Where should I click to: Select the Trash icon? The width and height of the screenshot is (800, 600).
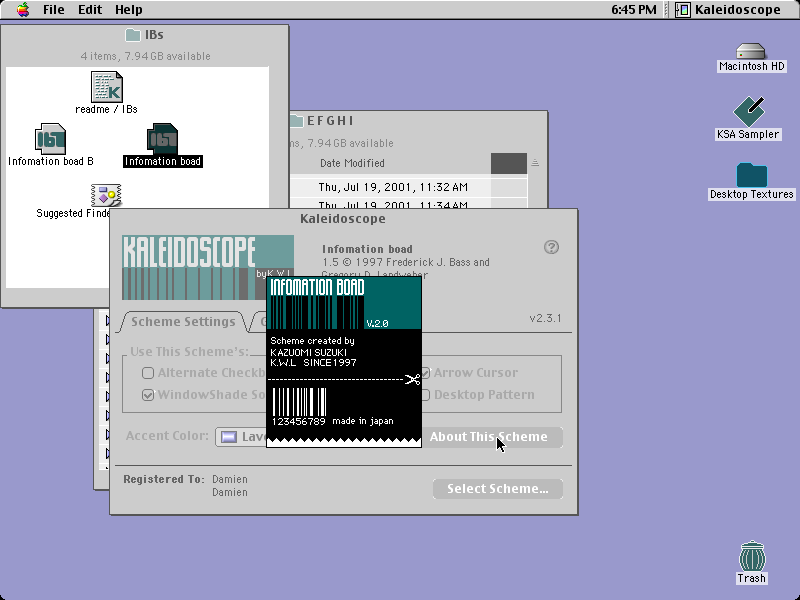tap(752, 556)
